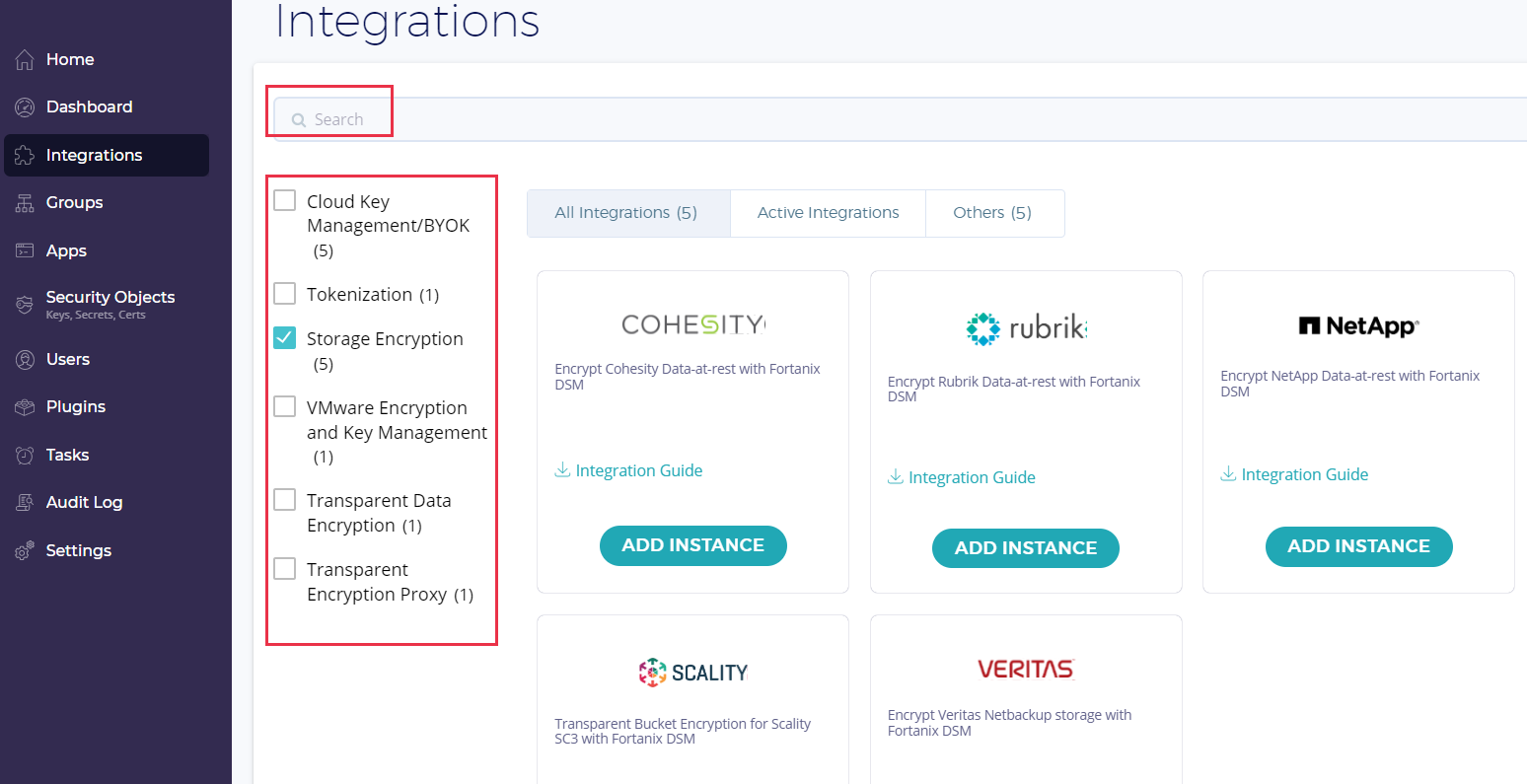Screen dimensions: 1527x784
Task: Enable the Tokenization filter checkbox
Action: (x=284, y=294)
